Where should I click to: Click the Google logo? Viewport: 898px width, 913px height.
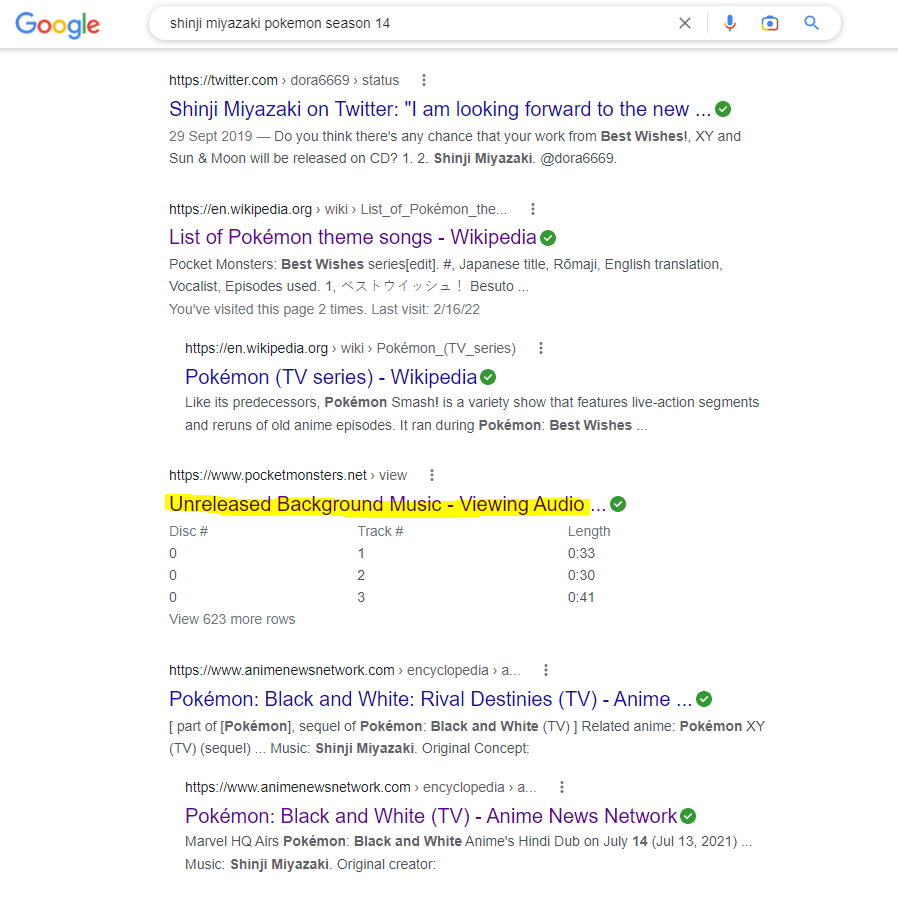click(x=58, y=24)
